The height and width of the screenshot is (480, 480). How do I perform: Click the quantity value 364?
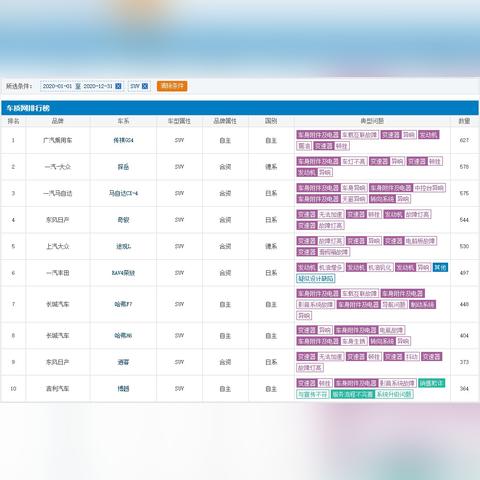(464, 389)
